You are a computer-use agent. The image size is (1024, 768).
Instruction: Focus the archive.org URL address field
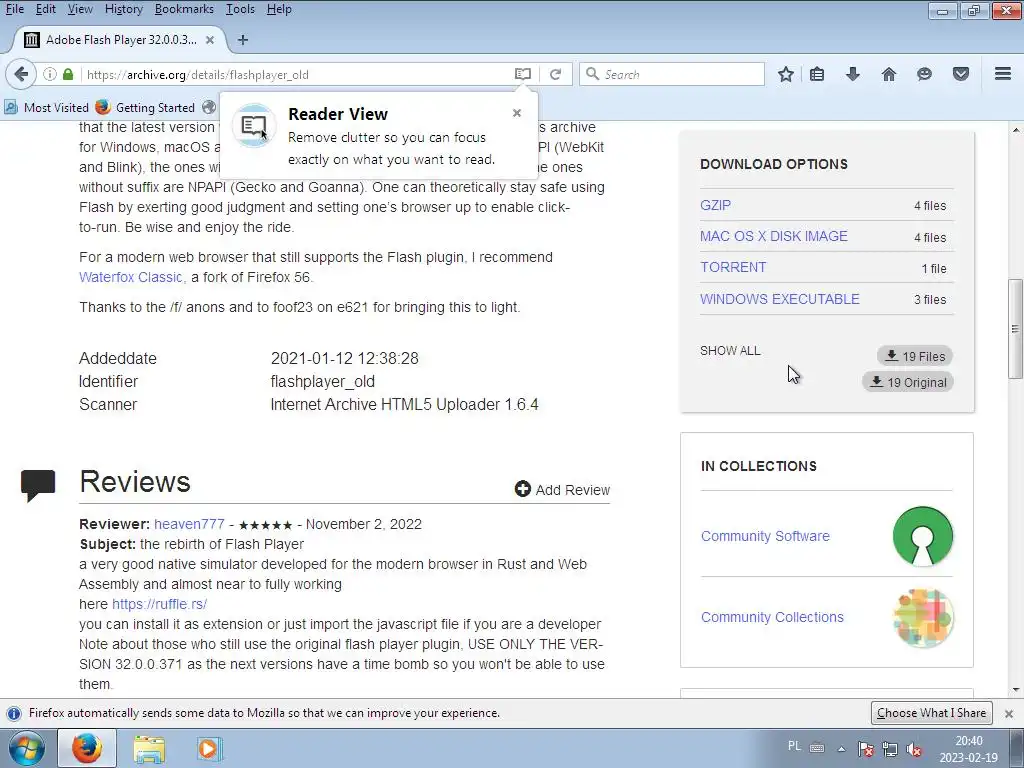coord(297,74)
